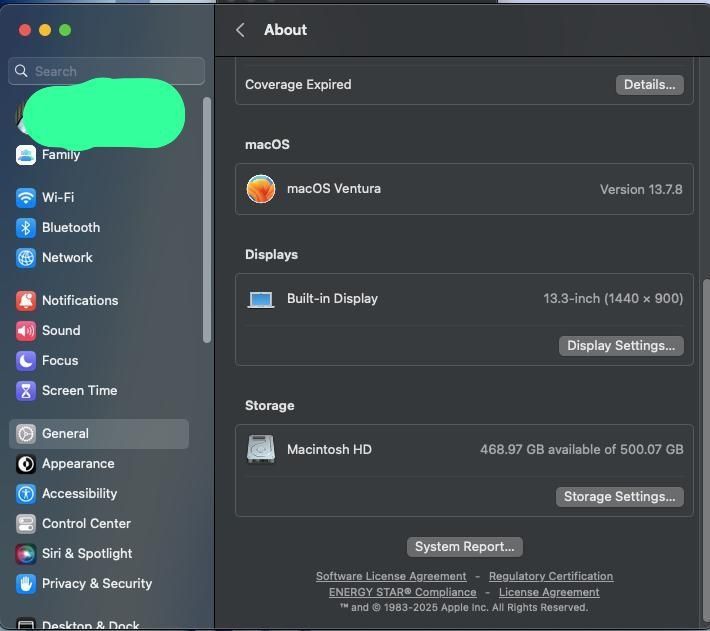Viewport: 710px width, 631px height.
Task: Open Sound settings label
Action: click(61, 330)
